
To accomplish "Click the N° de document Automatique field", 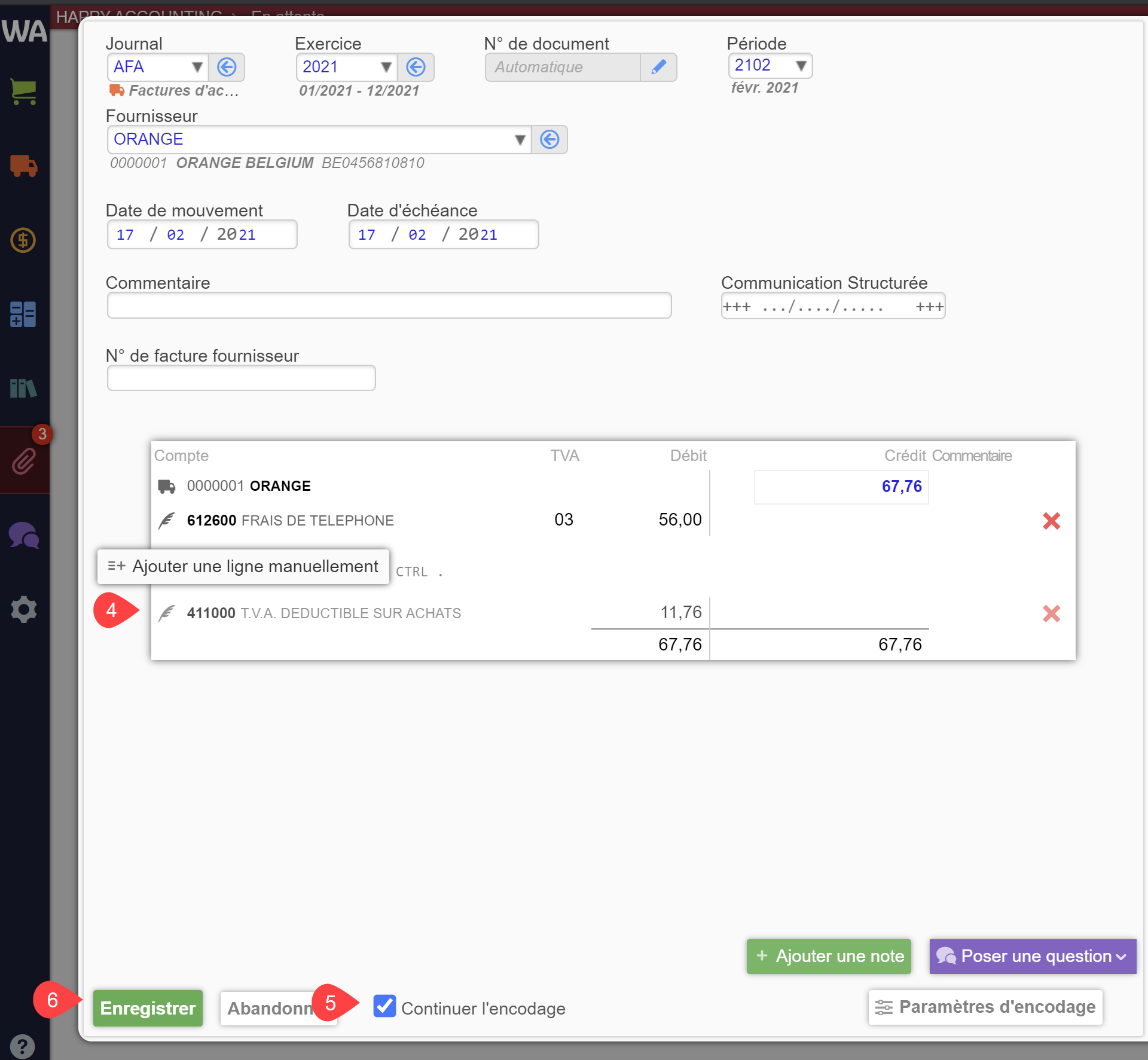I will pyautogui.click(x=563, y=67).
